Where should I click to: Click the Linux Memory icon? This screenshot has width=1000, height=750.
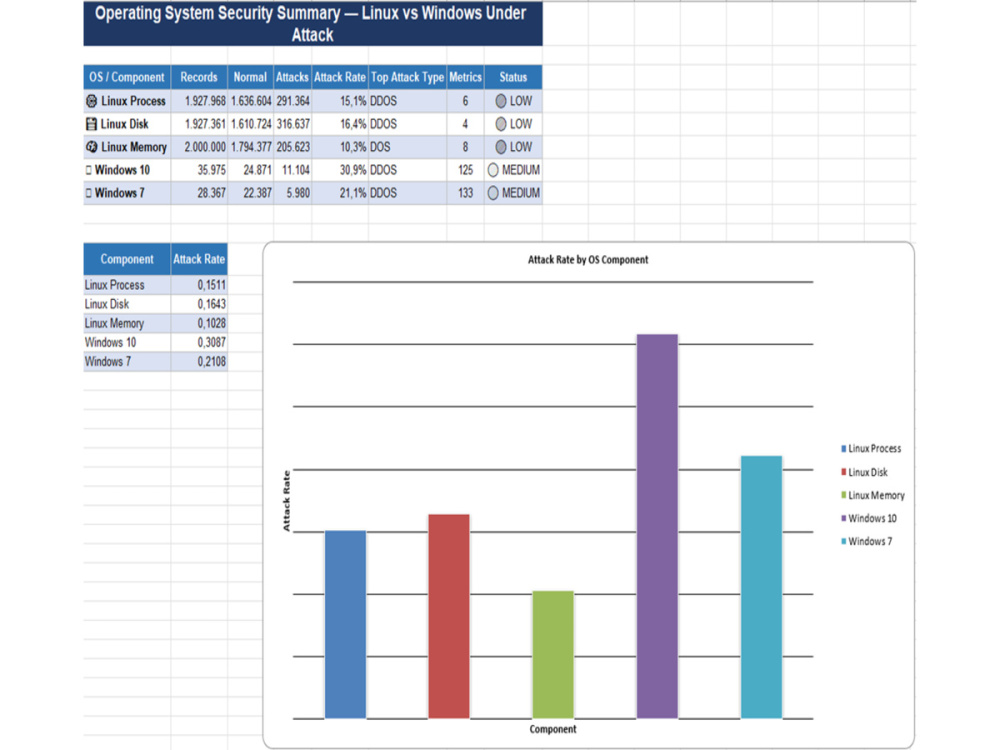[91, 147]
